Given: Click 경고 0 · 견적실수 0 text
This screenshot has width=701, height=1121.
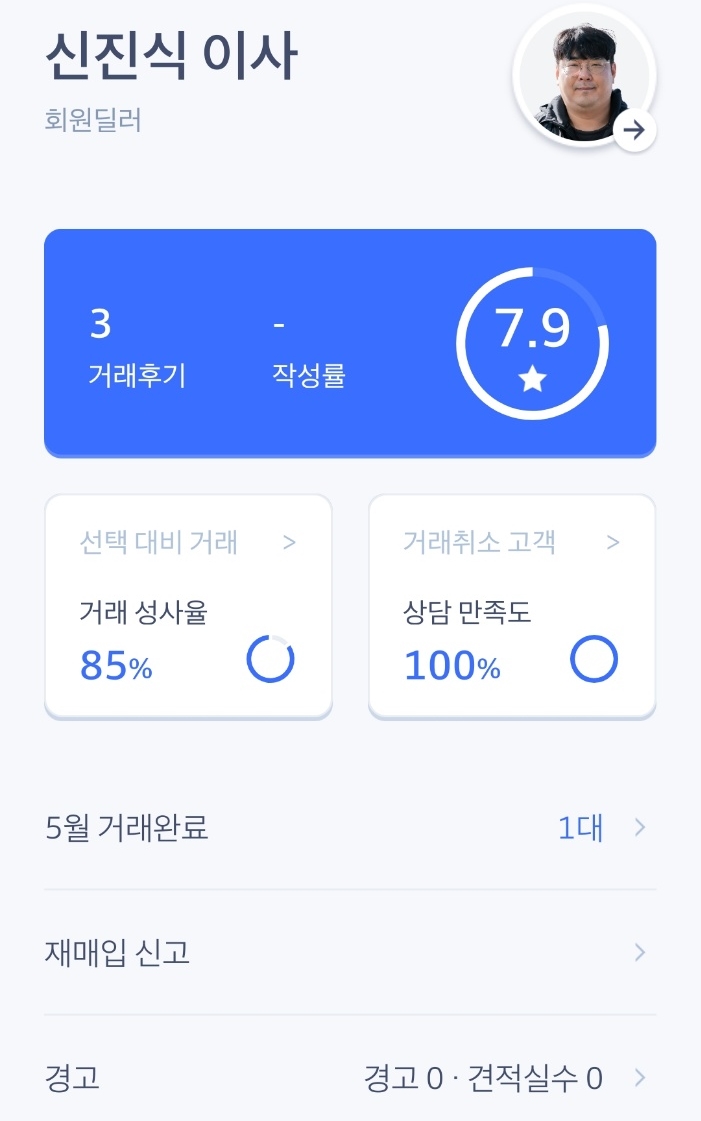Looking at the screenshot, I should tap(483, 1078).
